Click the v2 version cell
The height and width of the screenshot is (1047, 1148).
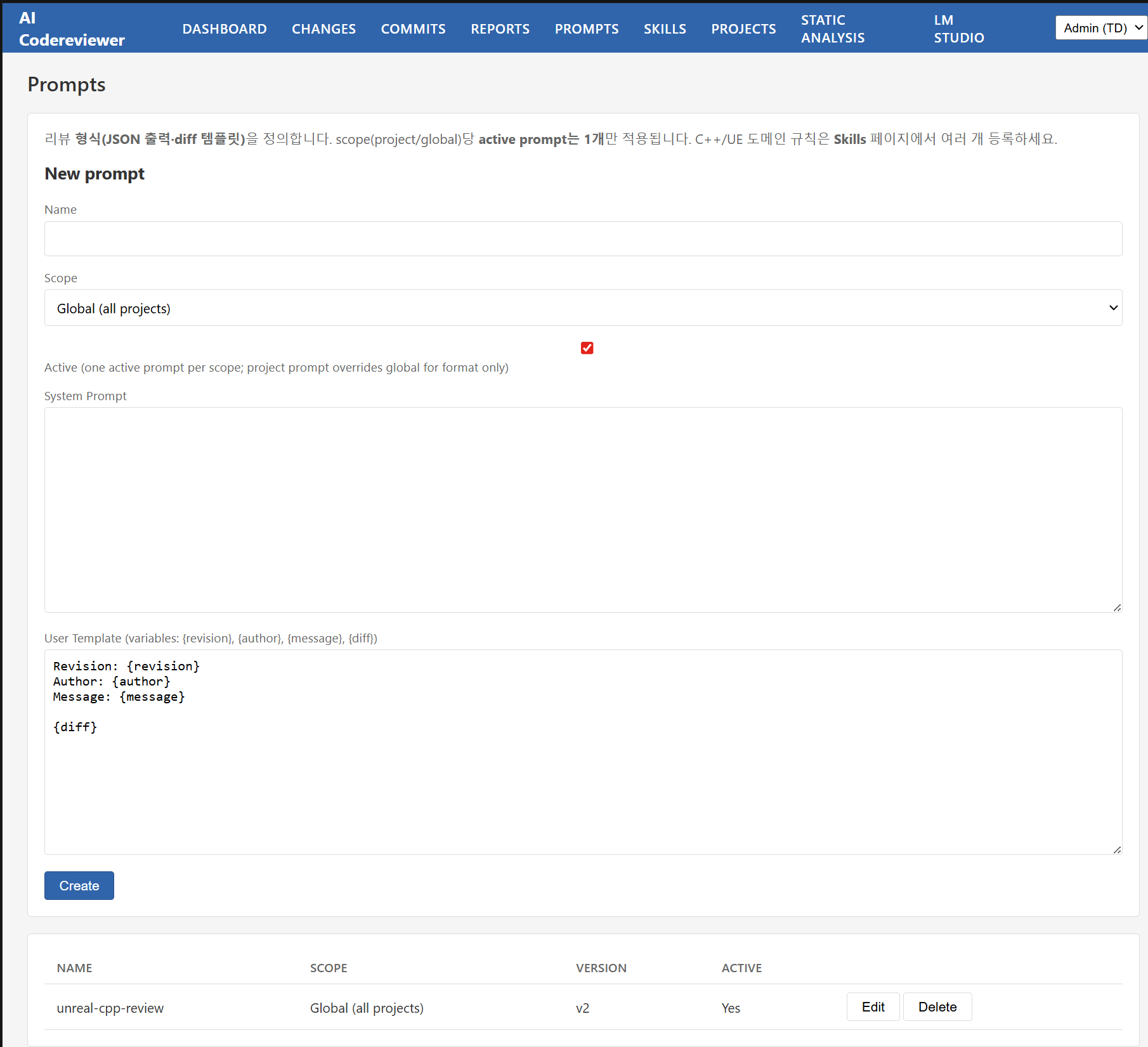tap(583, 1008)
